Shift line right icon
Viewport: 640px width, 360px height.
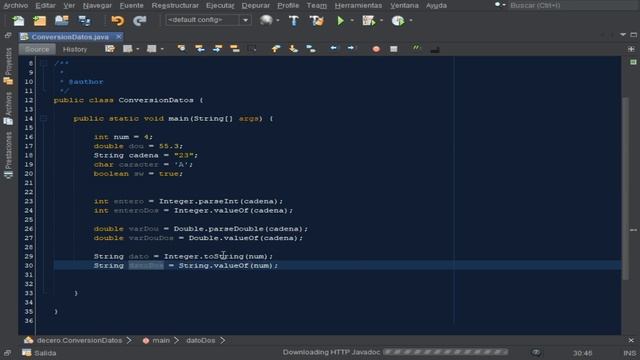coord(351,49)
